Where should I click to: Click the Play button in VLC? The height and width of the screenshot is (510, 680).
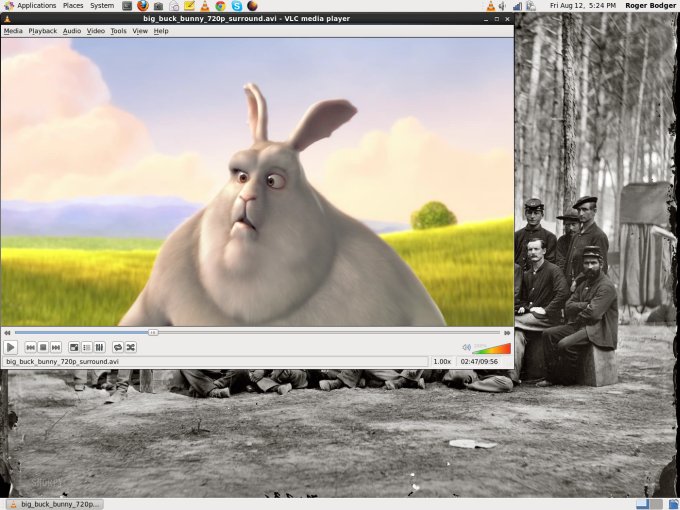10,347
